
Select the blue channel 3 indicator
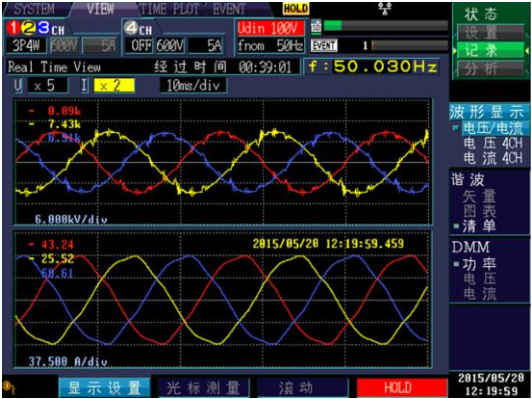click(x=44, y=28)
